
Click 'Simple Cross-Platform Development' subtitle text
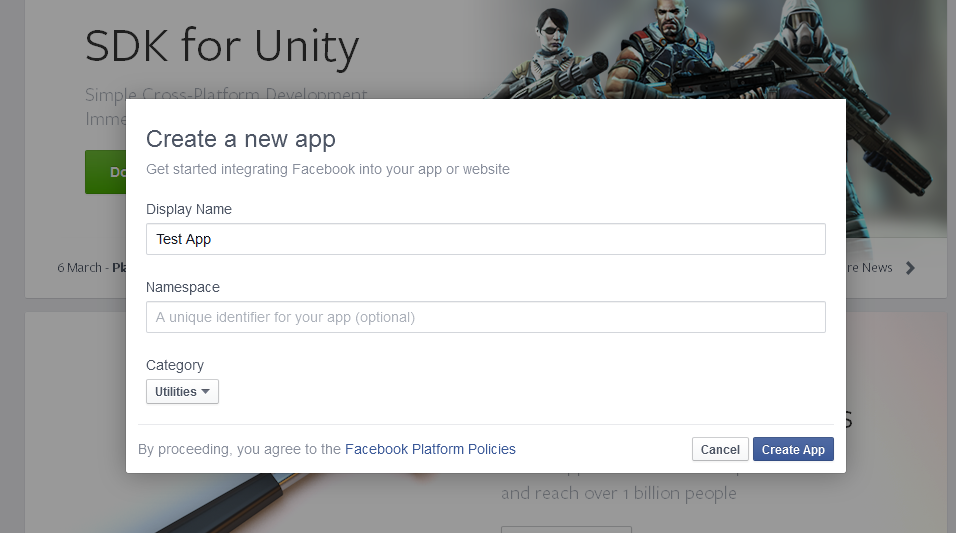point(227,96)
